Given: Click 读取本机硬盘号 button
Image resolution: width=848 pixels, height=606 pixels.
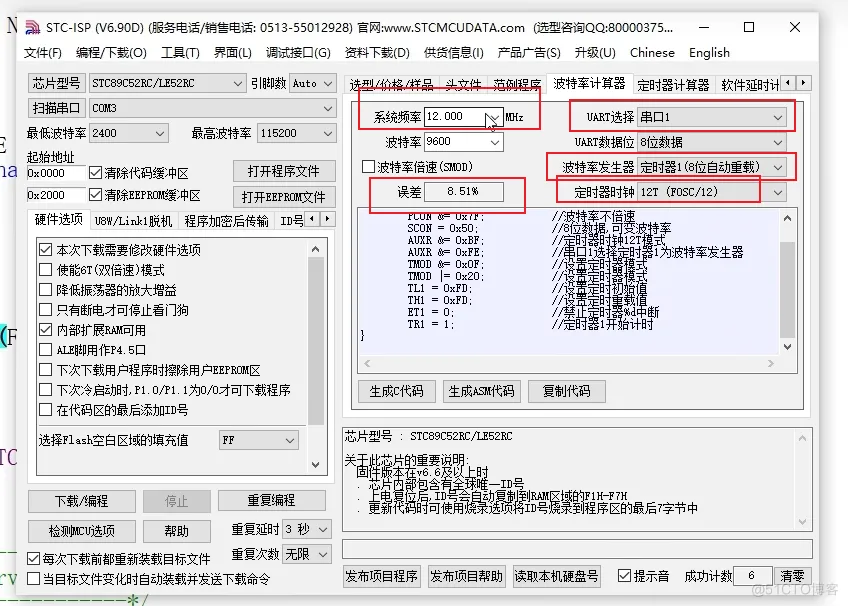Looking at the screenshot, I should 556,576.
